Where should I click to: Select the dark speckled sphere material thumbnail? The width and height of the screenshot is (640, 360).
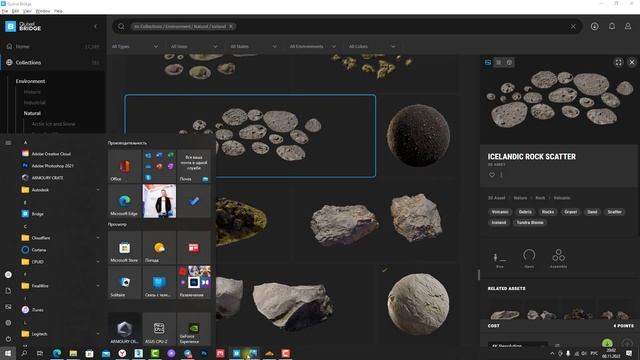418,136
